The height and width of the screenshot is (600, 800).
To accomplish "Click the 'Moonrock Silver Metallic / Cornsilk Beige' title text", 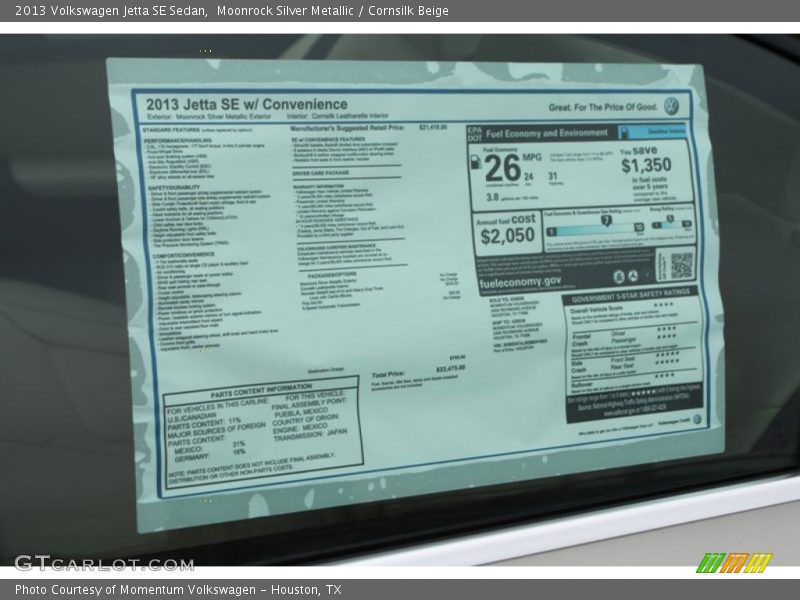I will 333,11.
